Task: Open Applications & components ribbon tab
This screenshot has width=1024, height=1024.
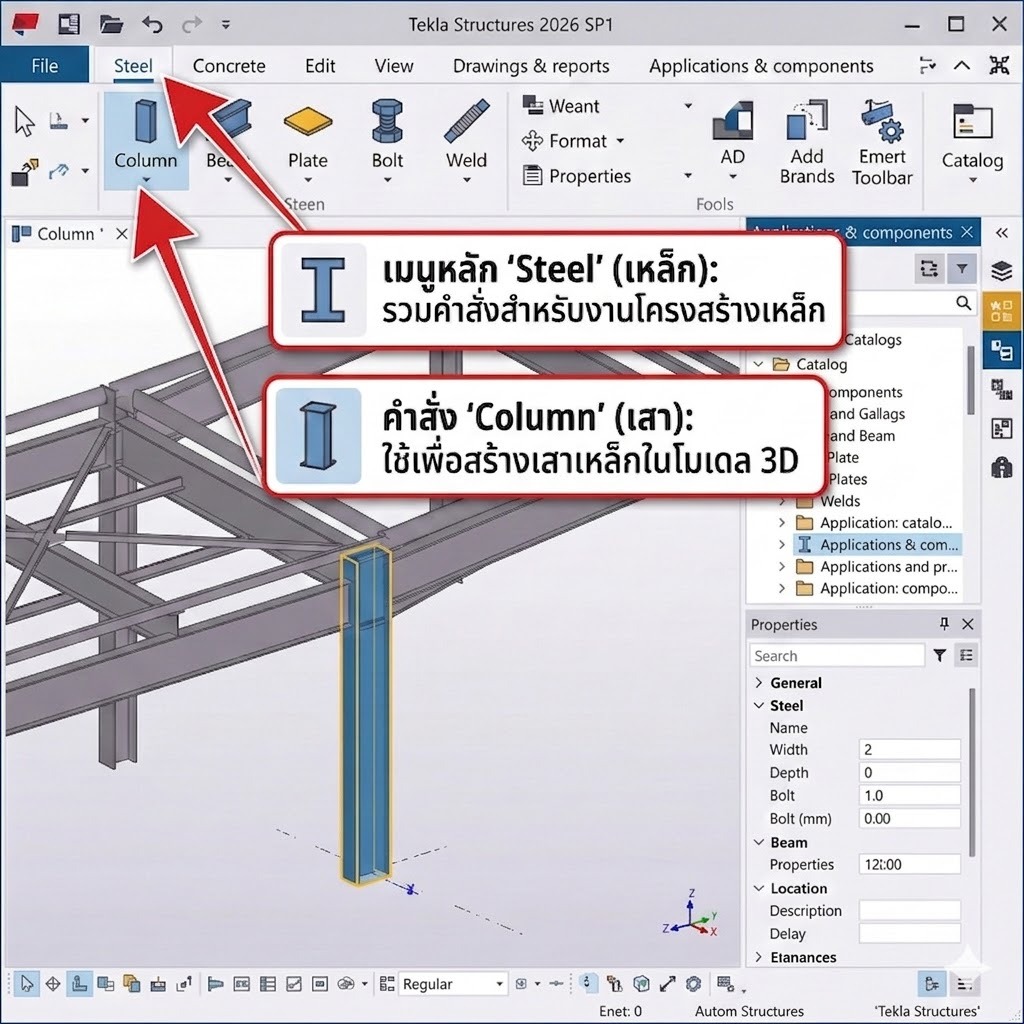Action: click(761, 66)
